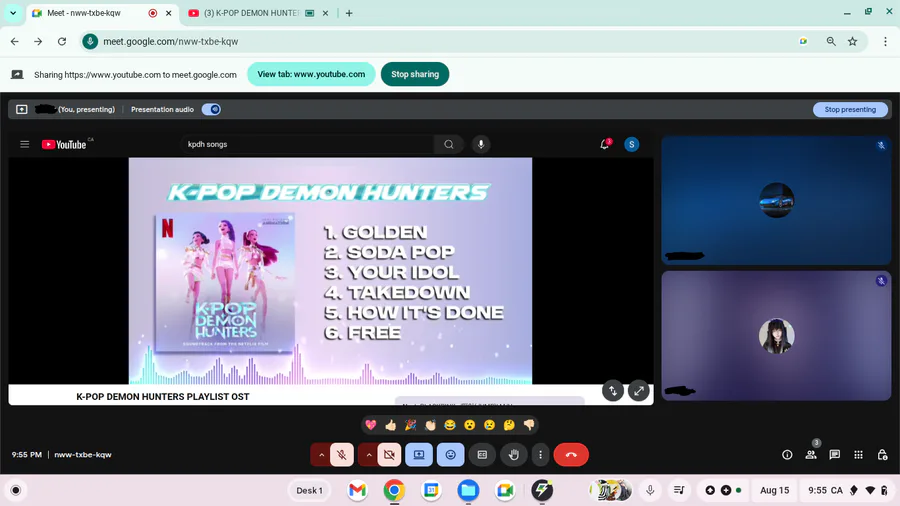Raise hand in the meeting
Viewport: 900px width, 506px height.
(x=514, y=455)
